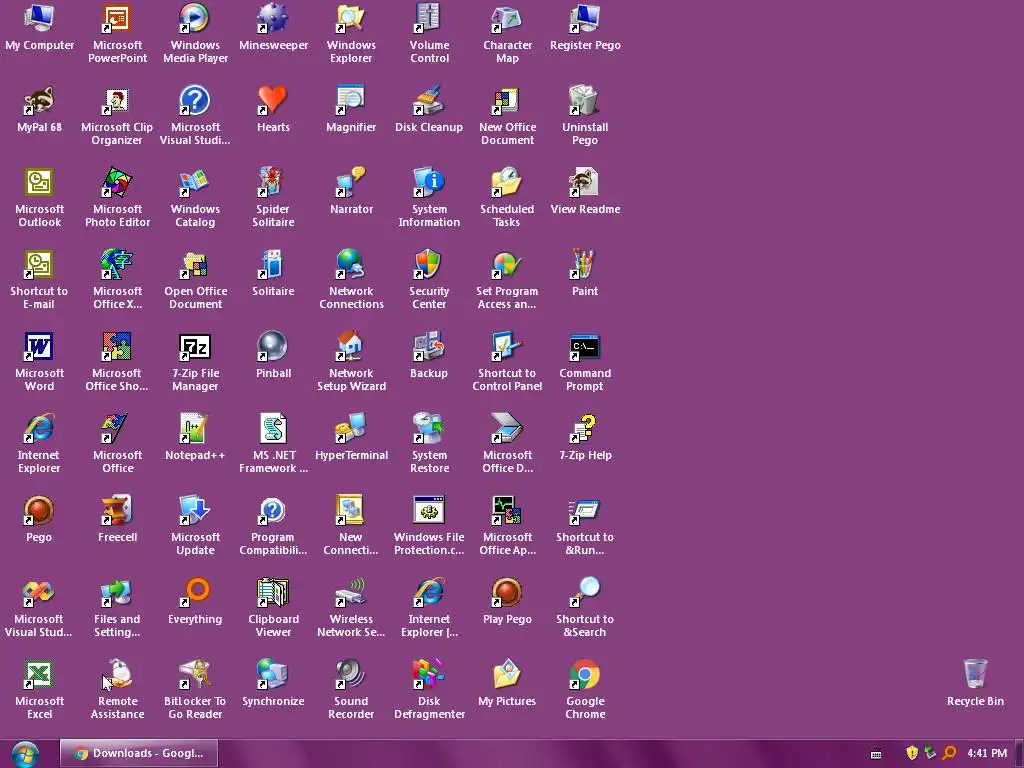Click the Register Pego icon
The width and height of the screenshot is (1024, 768).
584,19
